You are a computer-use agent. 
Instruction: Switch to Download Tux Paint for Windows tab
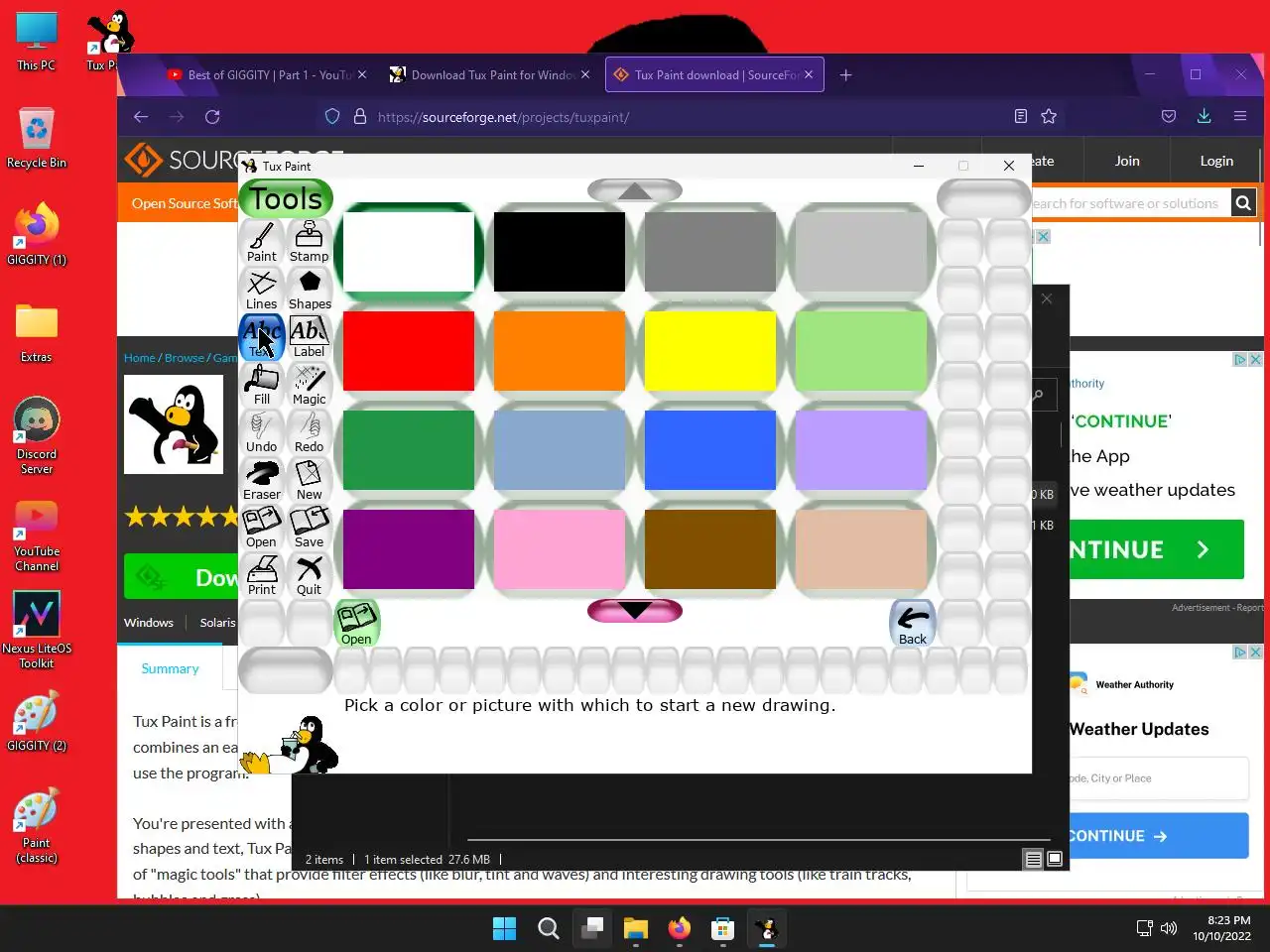(x=489, y=74)
